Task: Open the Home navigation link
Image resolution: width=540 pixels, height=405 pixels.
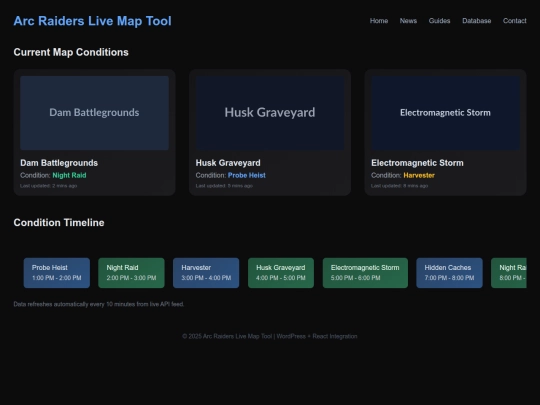Action: 379,21
